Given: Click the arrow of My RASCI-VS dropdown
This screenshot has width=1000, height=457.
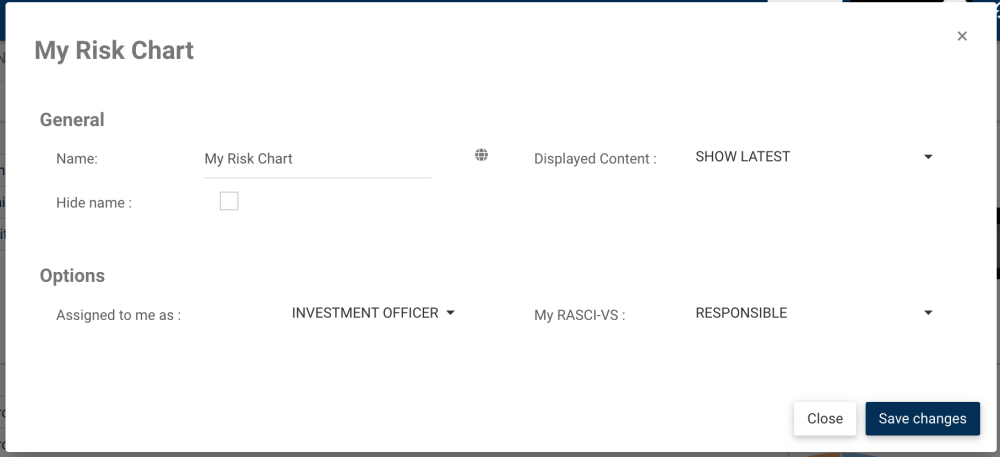Looking at the screenshot, I should [x=928, y=313].
